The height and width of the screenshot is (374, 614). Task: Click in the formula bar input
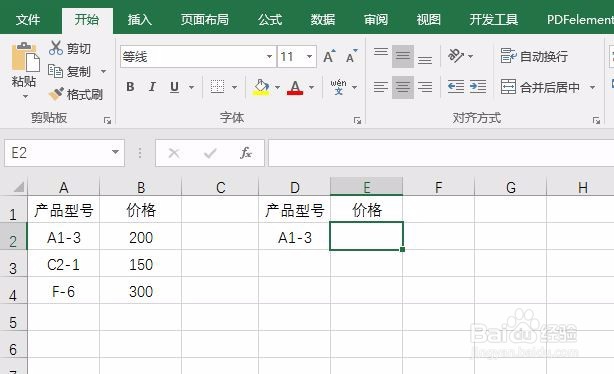[x=441, y=153]
